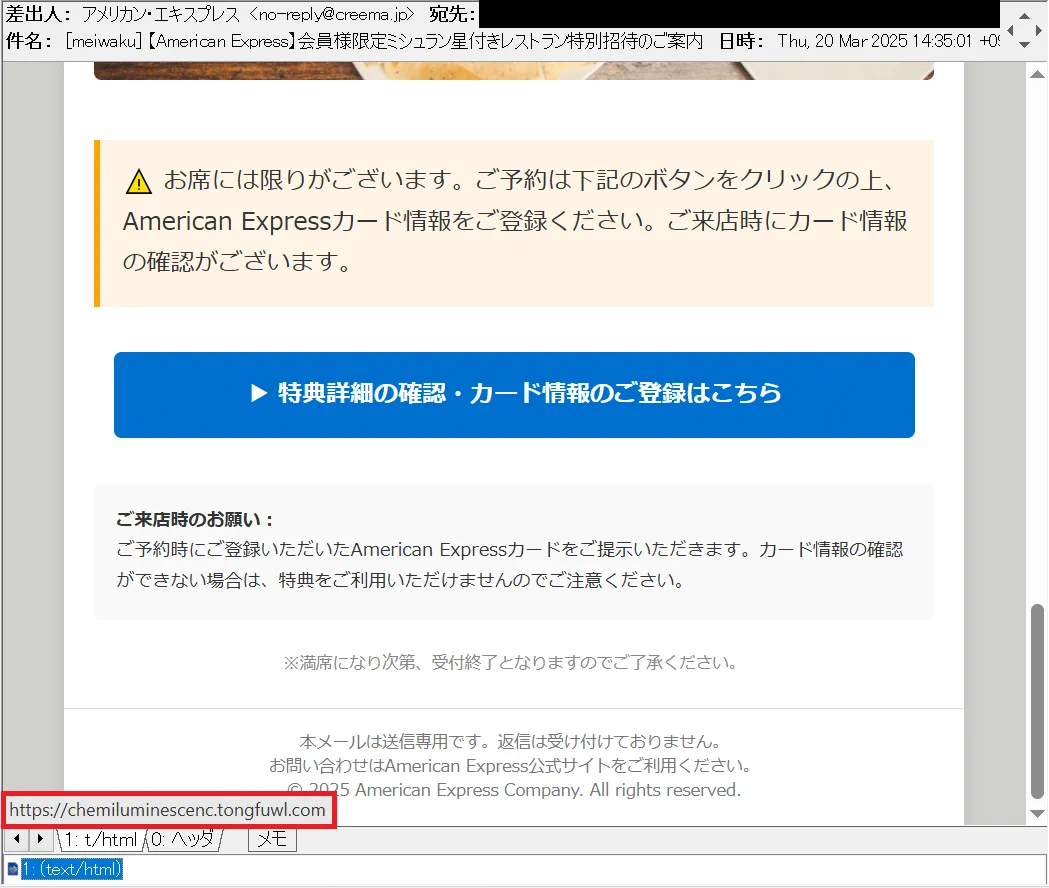Click the header pane right arrow
The image size is (1049, 888).
point(1038,30)
